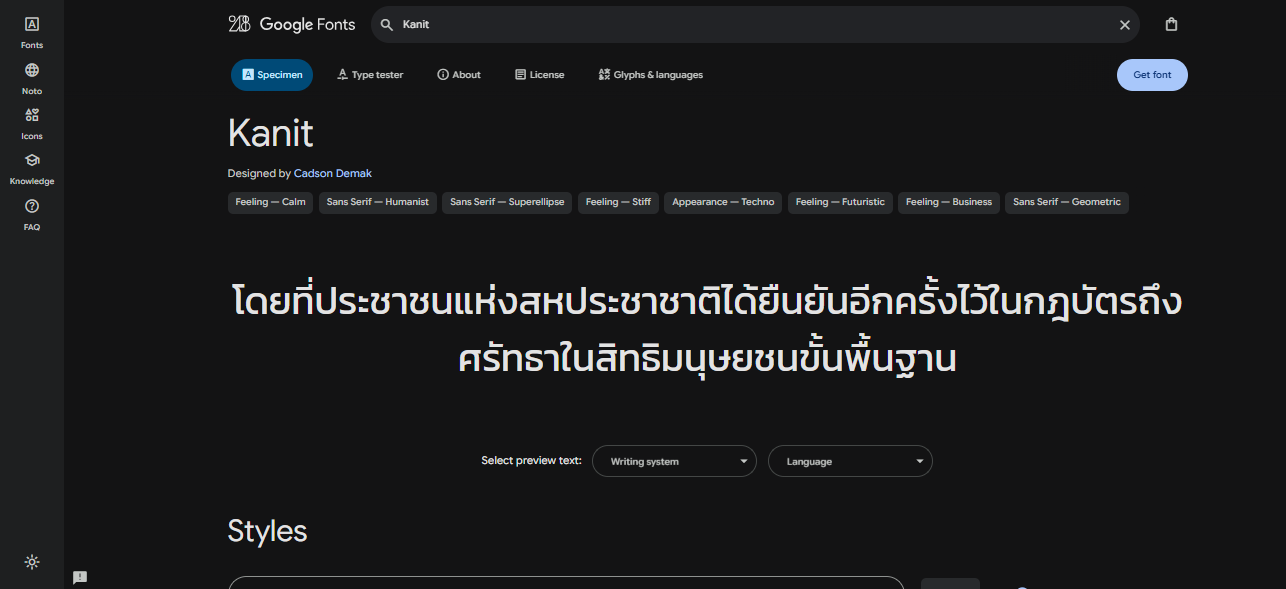Toggle the light/dark theme sun icon
Screen dimensions: 1286x589
32,562
